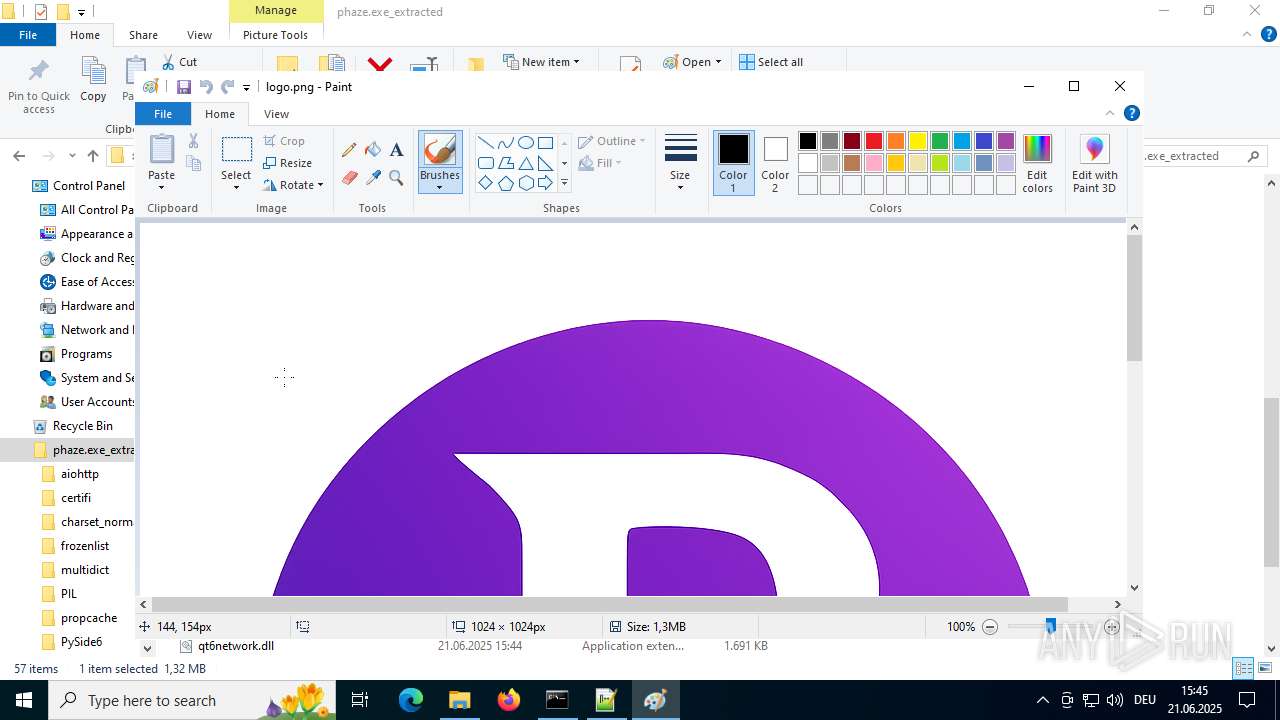Select the Eraser tool
Viewport: 1280px width, 720px height.
349,178
